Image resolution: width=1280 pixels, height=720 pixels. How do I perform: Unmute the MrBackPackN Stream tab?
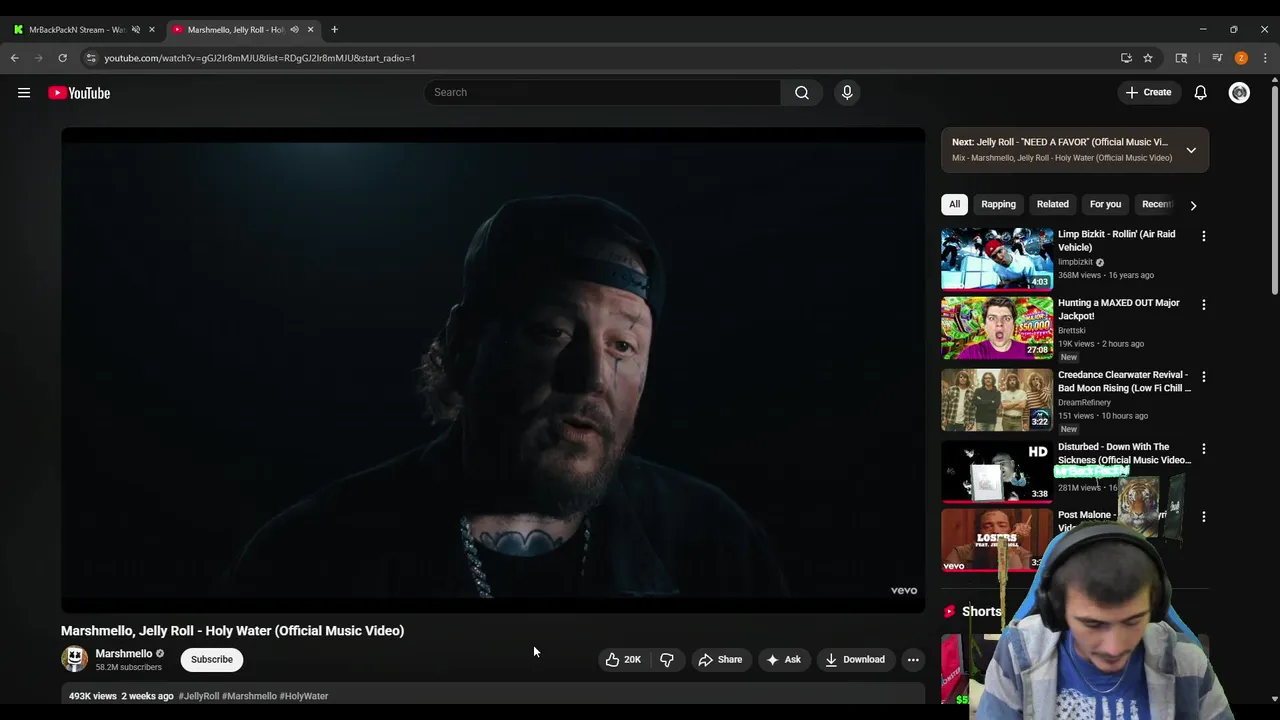click(136, 30)
